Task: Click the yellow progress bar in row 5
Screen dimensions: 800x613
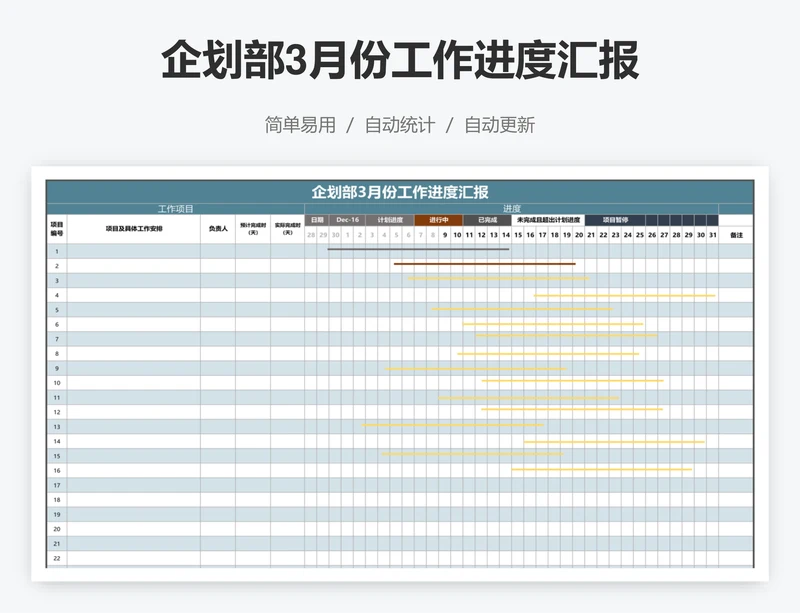Action: 522,309
